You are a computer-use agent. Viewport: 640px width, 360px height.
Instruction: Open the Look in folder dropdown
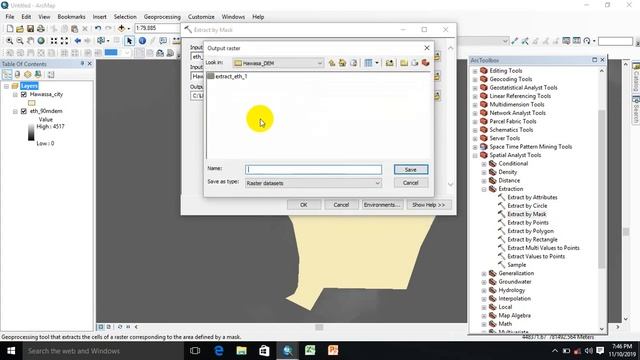click(320, 63)
